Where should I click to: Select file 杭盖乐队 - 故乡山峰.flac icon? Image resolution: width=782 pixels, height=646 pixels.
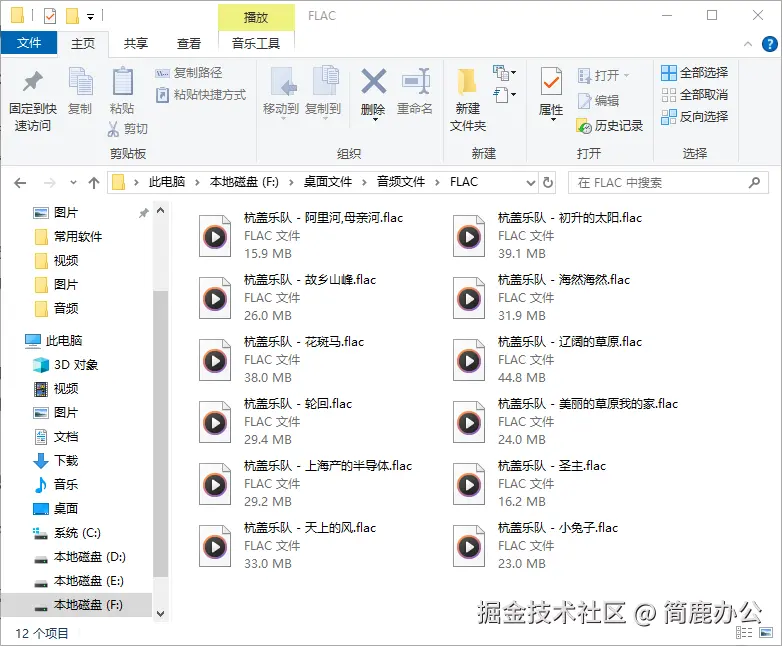click(x=215, y=298)
